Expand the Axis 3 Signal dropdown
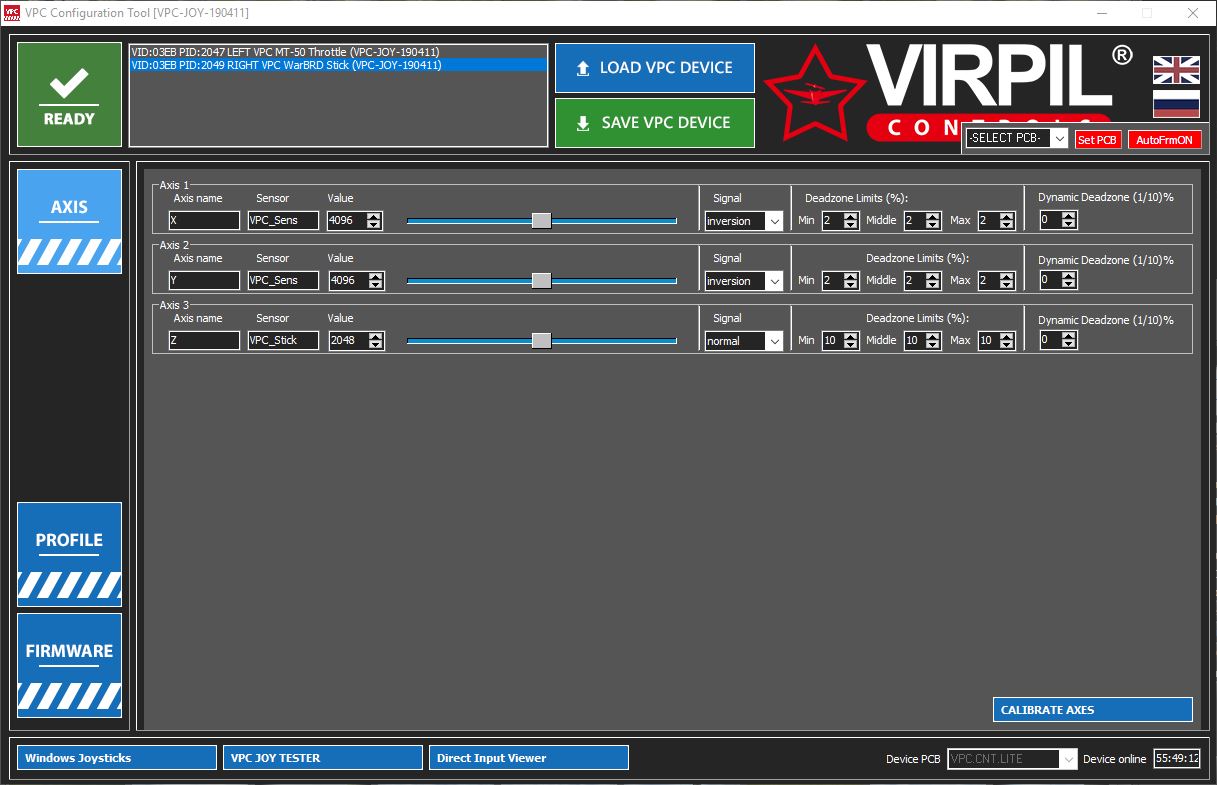Viewport: 1217px width, 785px height. (x=743, y=341)
